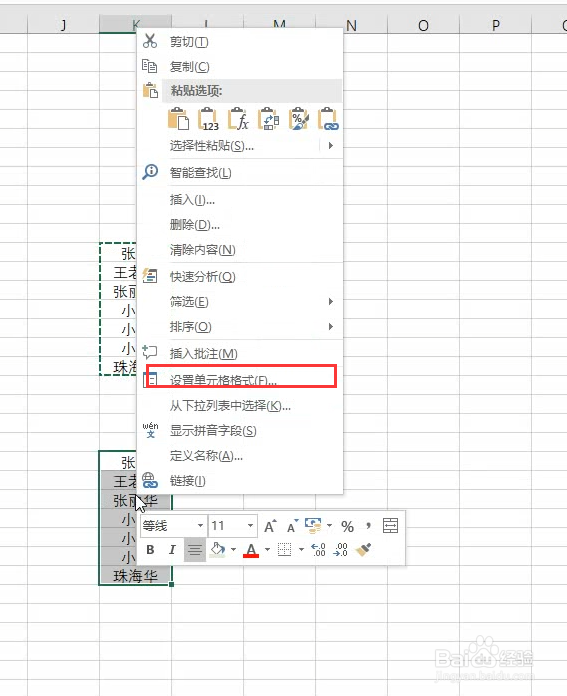567x696 pixels.
Task: Expand the 选择性粘贴 submenu arrow
Action: (x=331, y=145)
